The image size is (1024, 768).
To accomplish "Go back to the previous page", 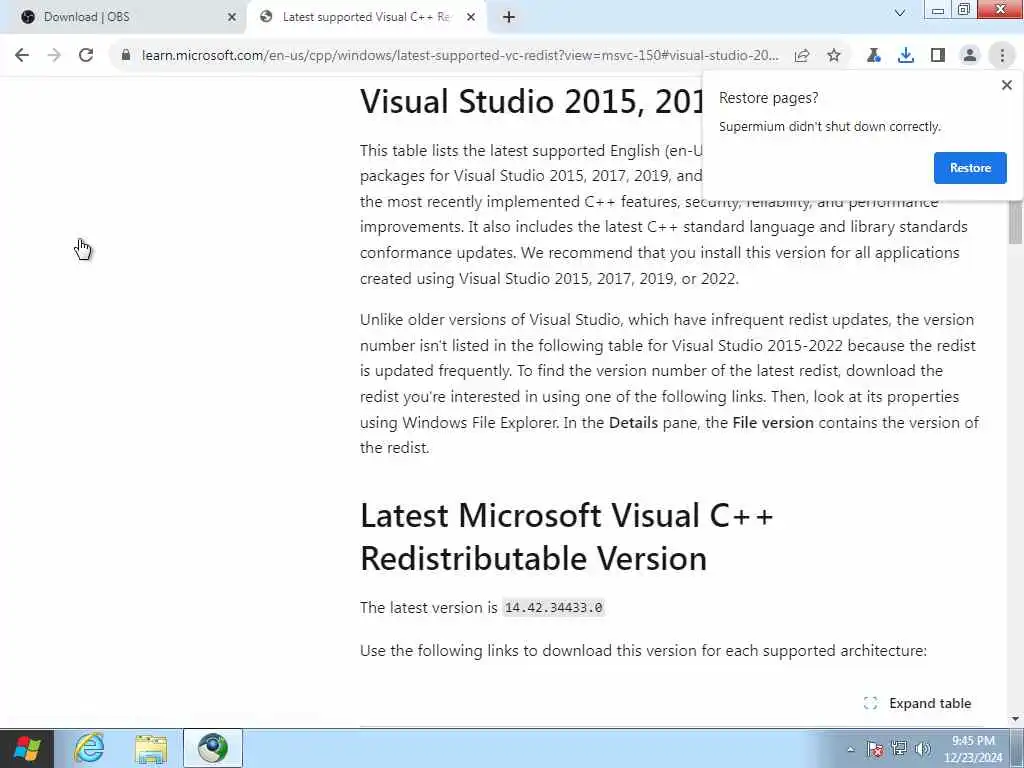I will tap(22, 56).
